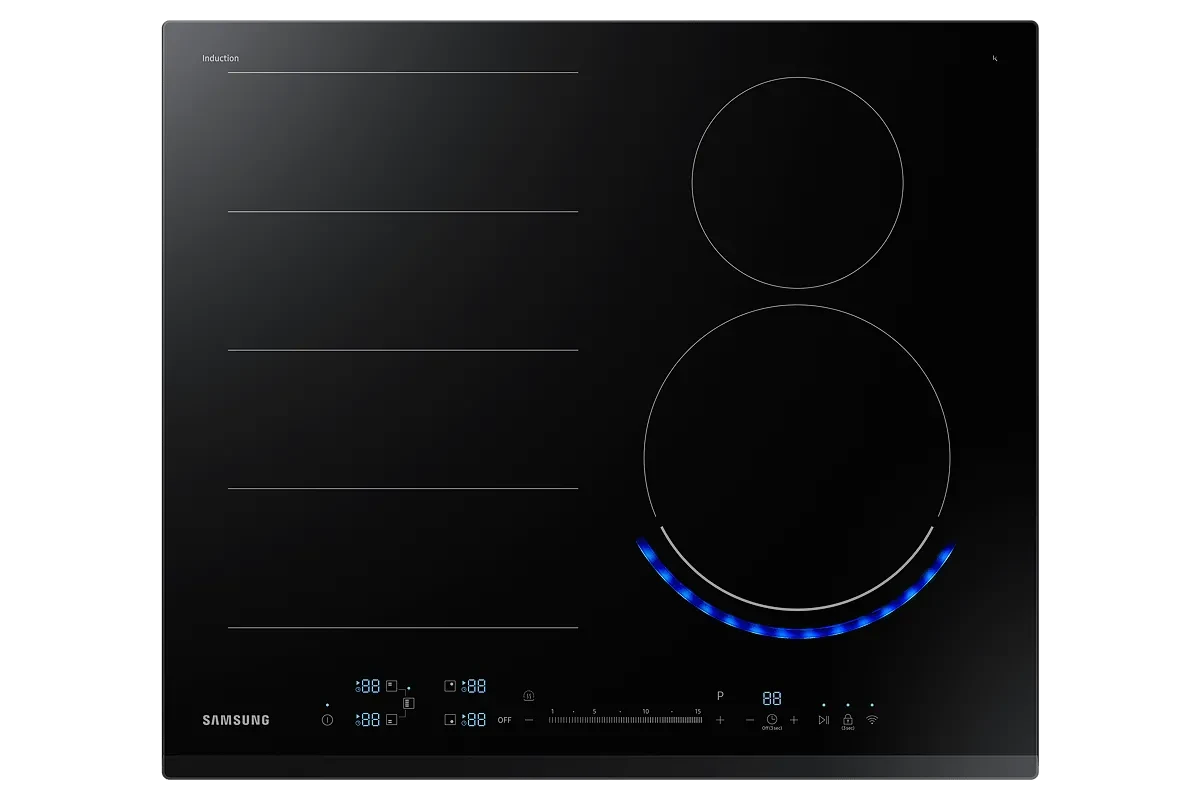
Task: Select the upper-left flex zone burner icon
Action: click(x=391, y=686)
